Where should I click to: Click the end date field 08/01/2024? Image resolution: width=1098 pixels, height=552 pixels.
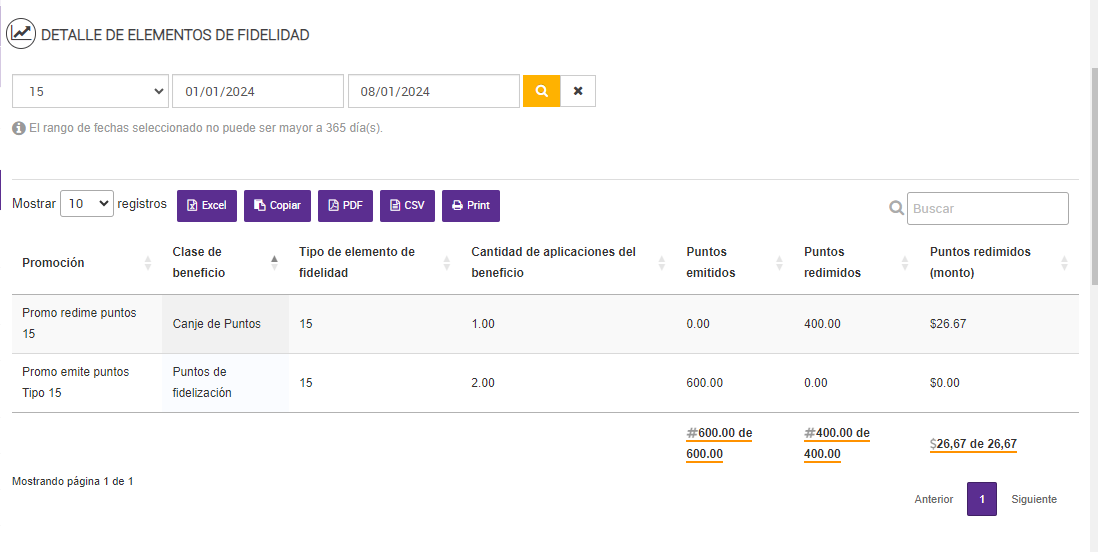point(433,91)
